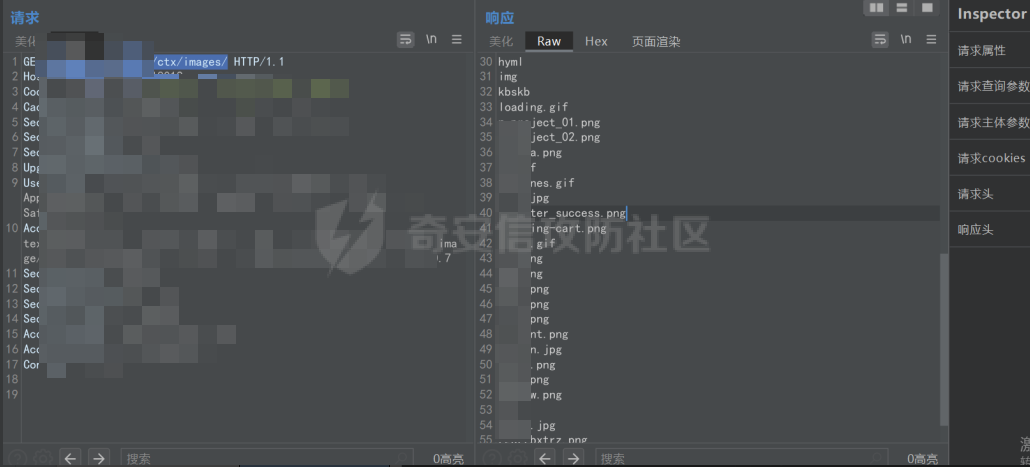Click the nes.gif entry on line 38
The height and width of the screenshot is (467, 1030).
click(x=552, y=183)
